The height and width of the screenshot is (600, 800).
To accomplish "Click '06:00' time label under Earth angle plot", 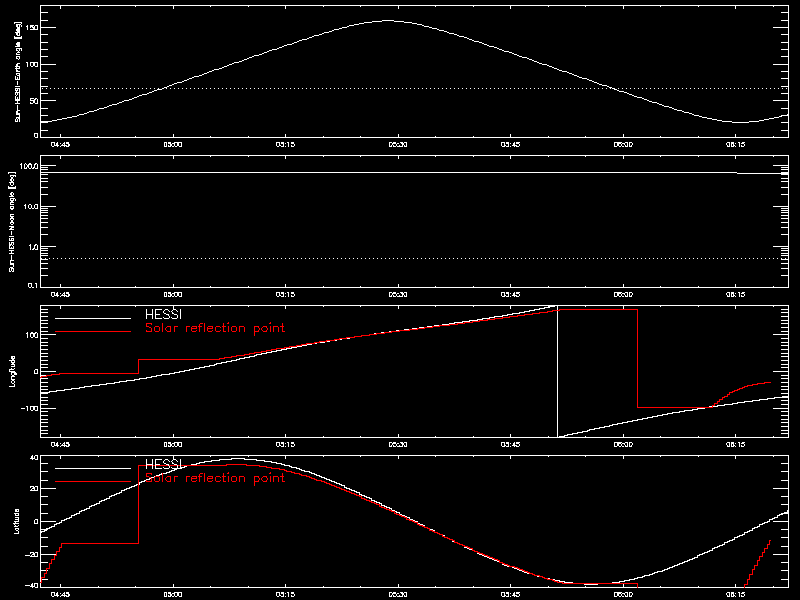I will pyautogui.click(x=623, y=144).
